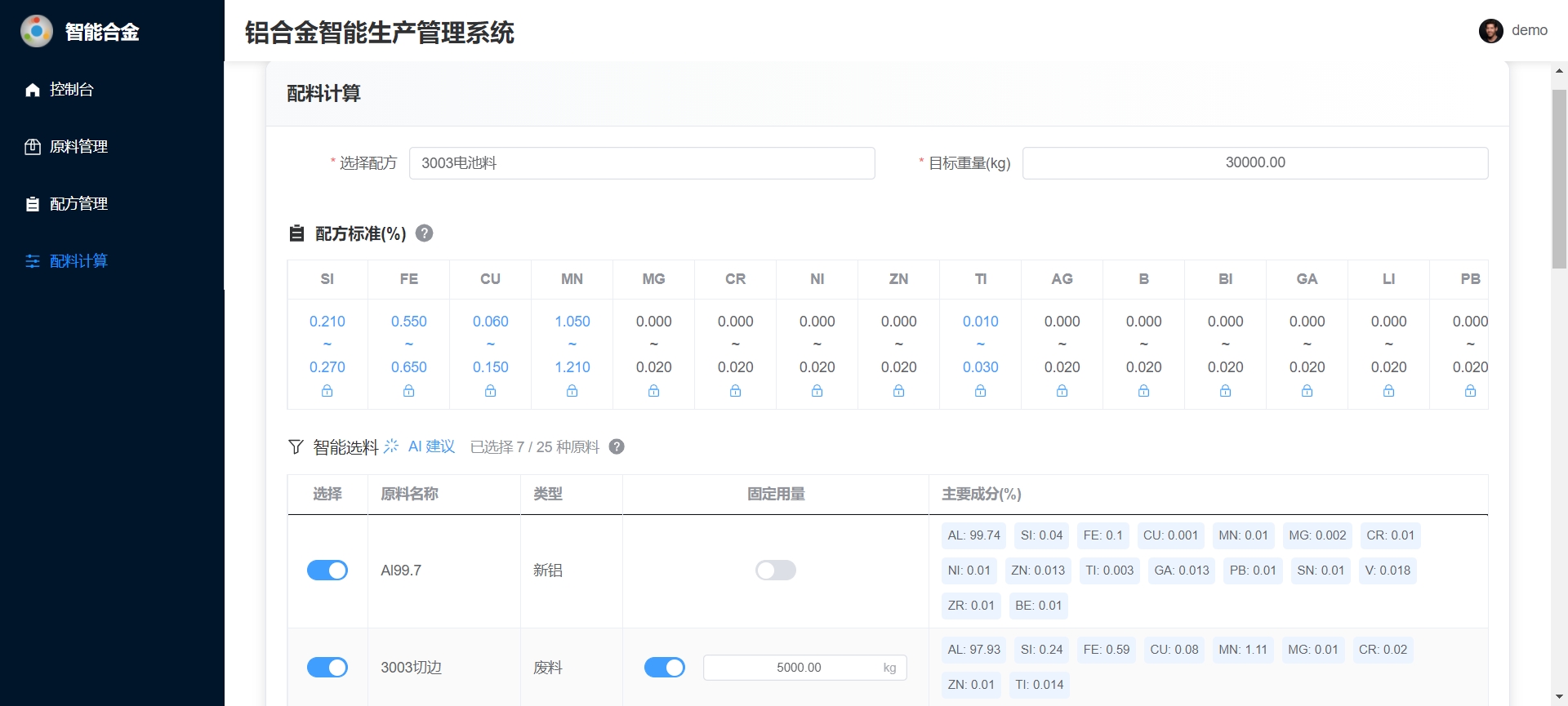This screenshot has height=706, width=1568.
Task: Click the lock icon under CU column
Action: pyautogui.click(x=490, y=391)
